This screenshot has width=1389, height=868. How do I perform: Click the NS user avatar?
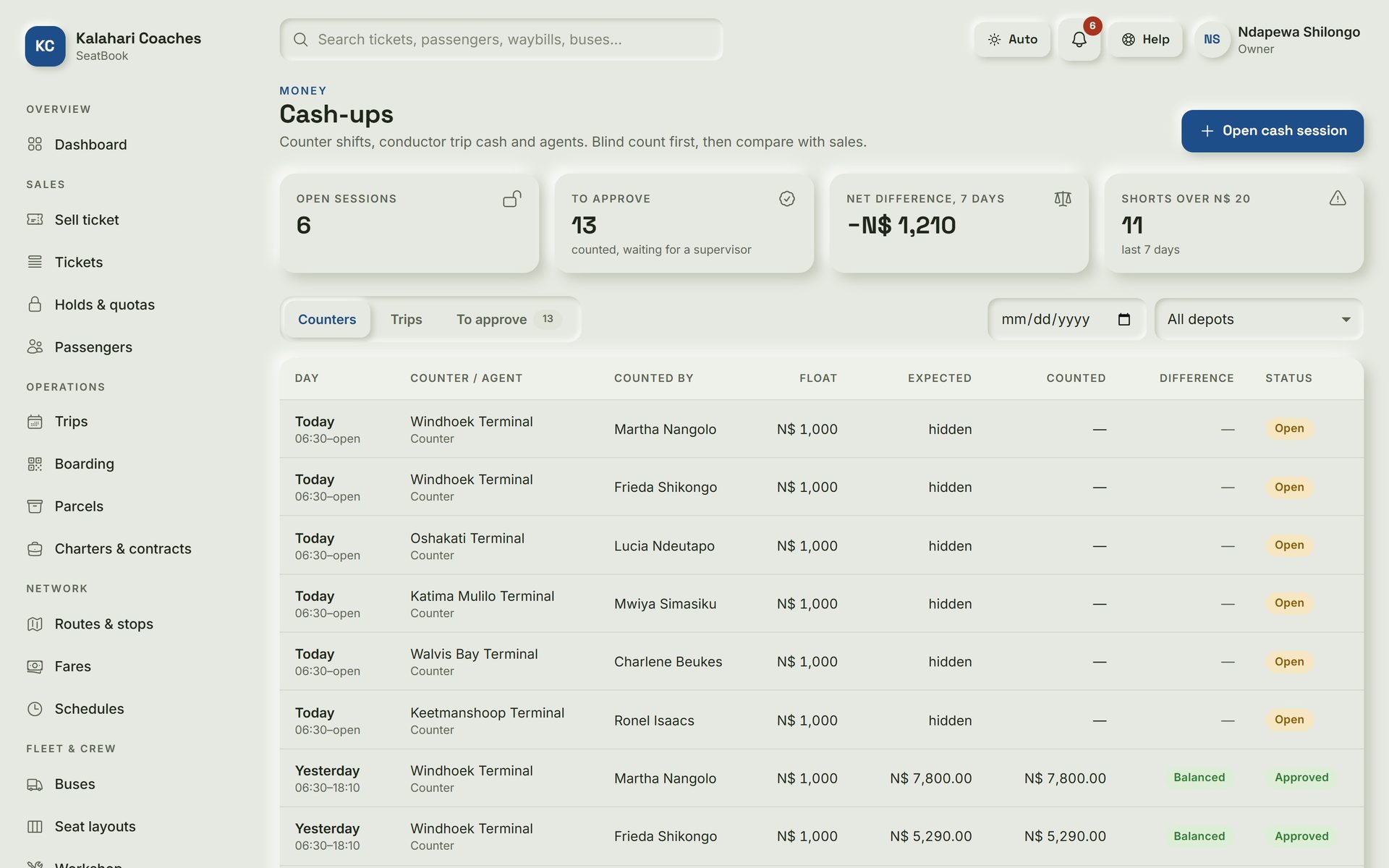tap(1212, 40)
